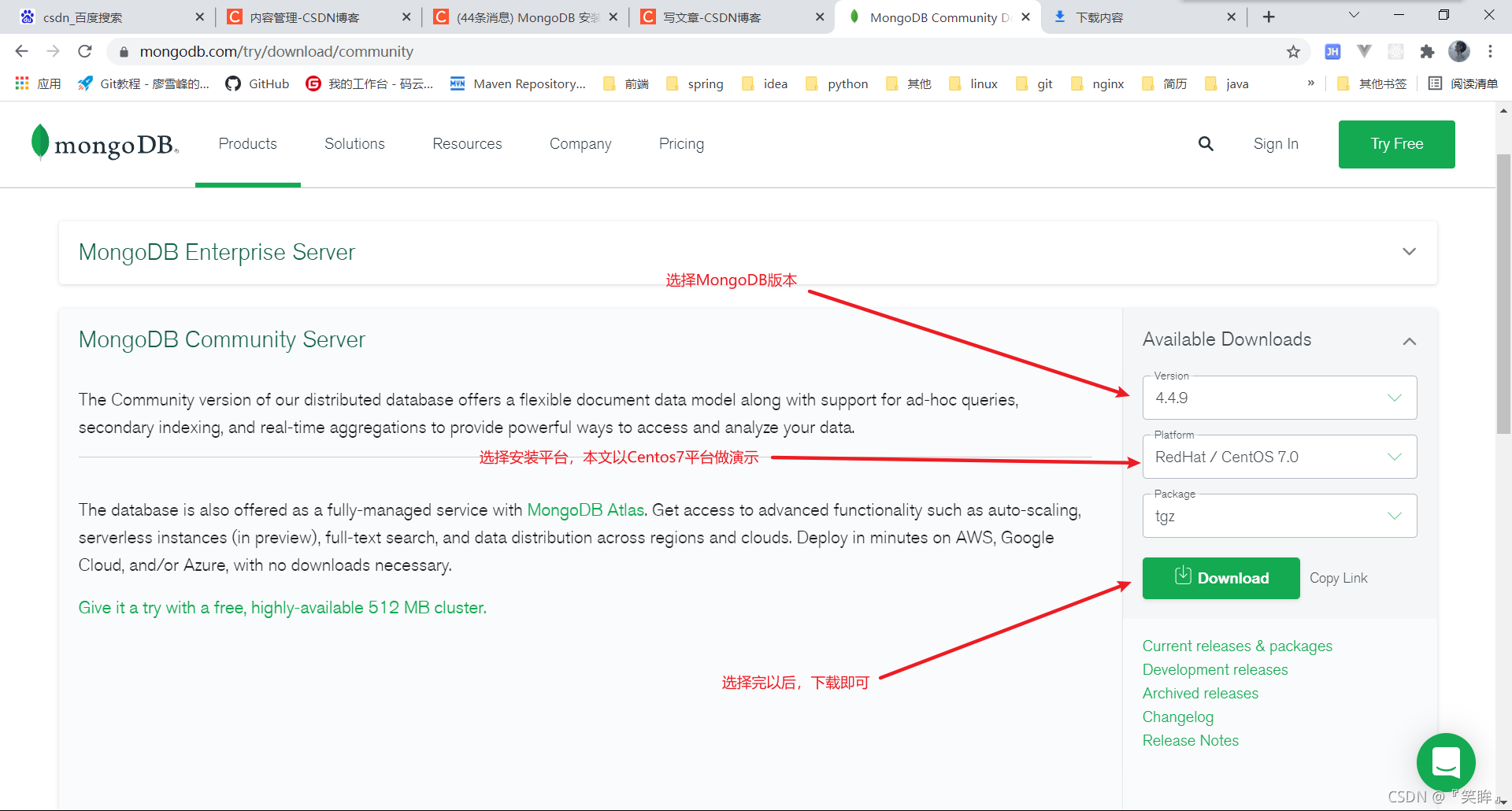
Task: Open the Package tgz dropdown
Action: coord(1280,516)
